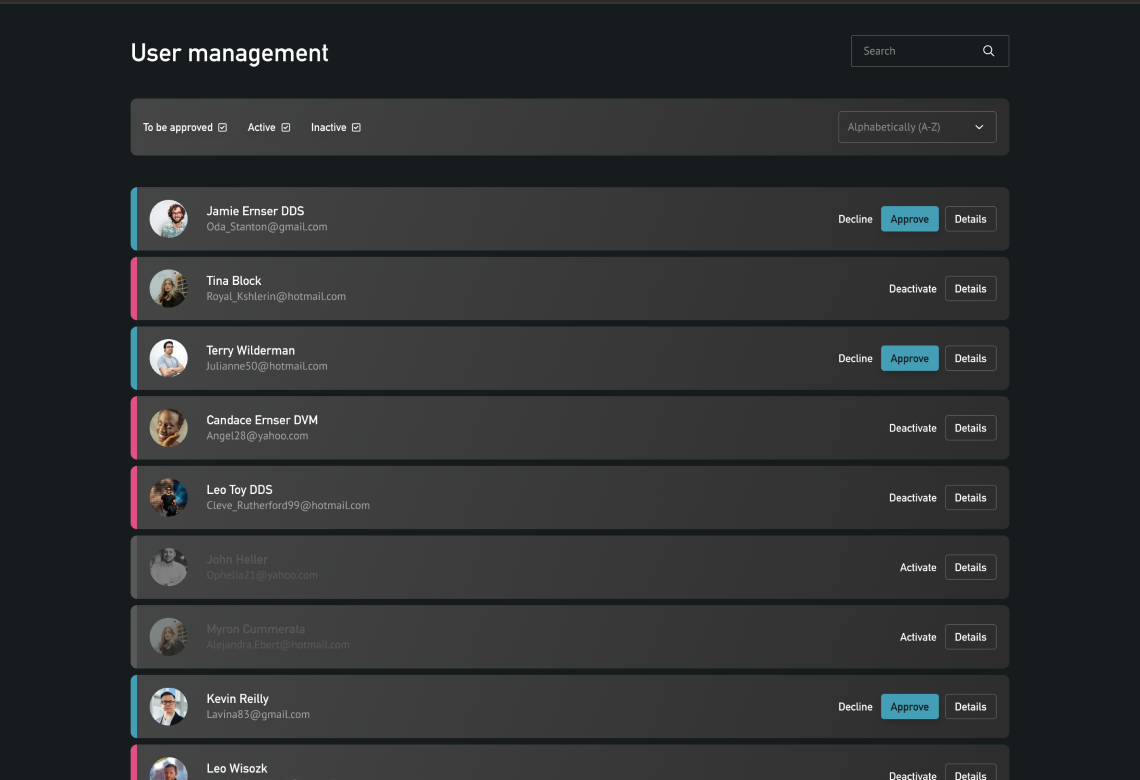Activate John Heller's account
The height and width of the screenshot is (780, 1140).
[x=918, y=567]
